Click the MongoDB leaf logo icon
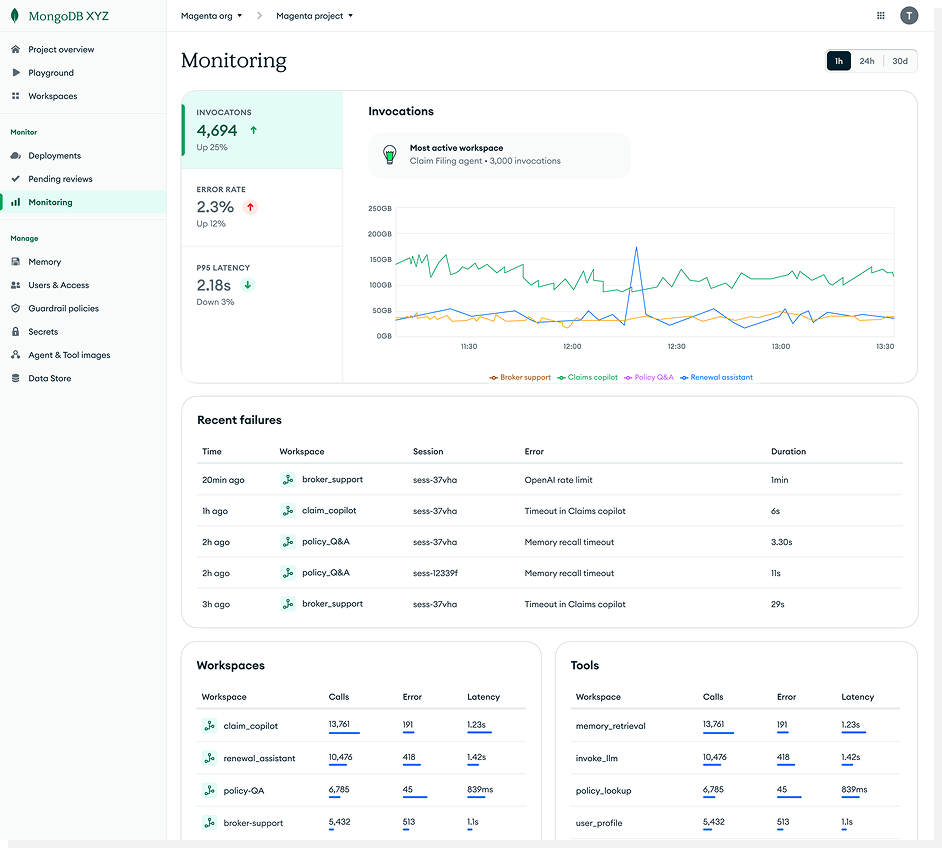This screenshot has height=848, width=942. tap(14, 16)
